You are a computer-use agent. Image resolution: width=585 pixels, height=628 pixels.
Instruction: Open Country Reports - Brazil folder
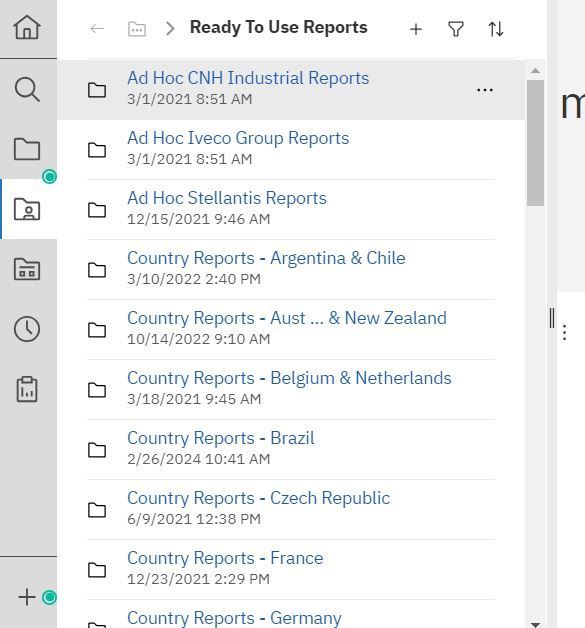(x=221, y=438)
